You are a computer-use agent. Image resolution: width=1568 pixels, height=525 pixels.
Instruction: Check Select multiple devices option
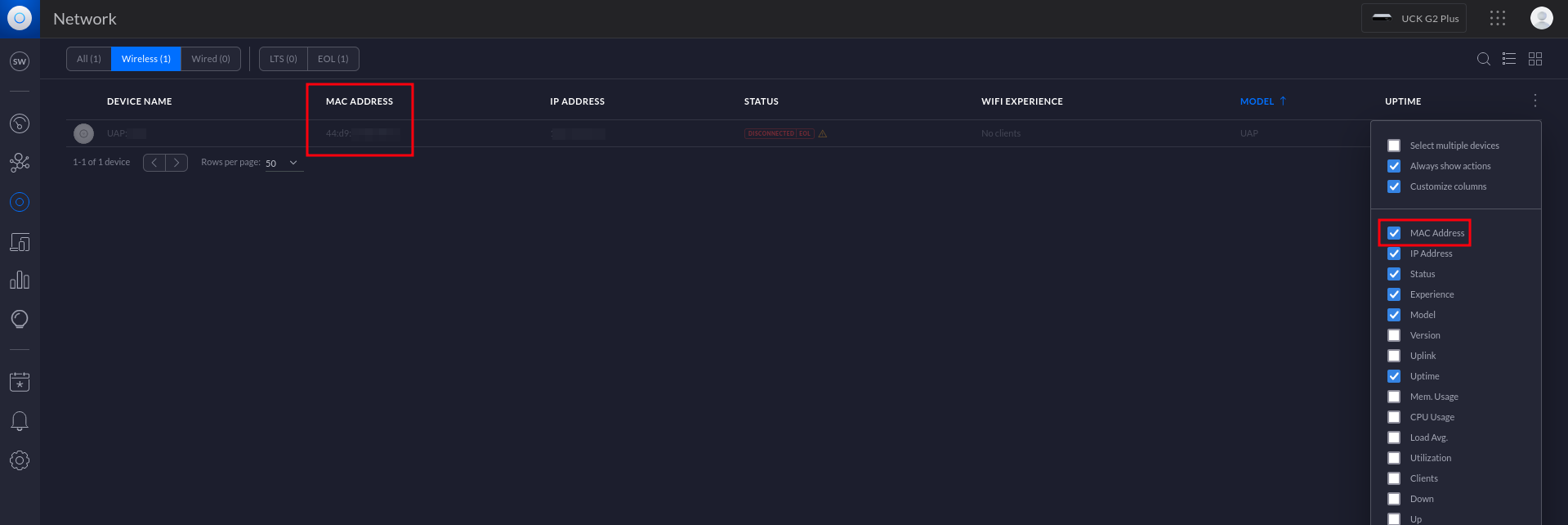pyautogui.click(x=1394, y=146)
